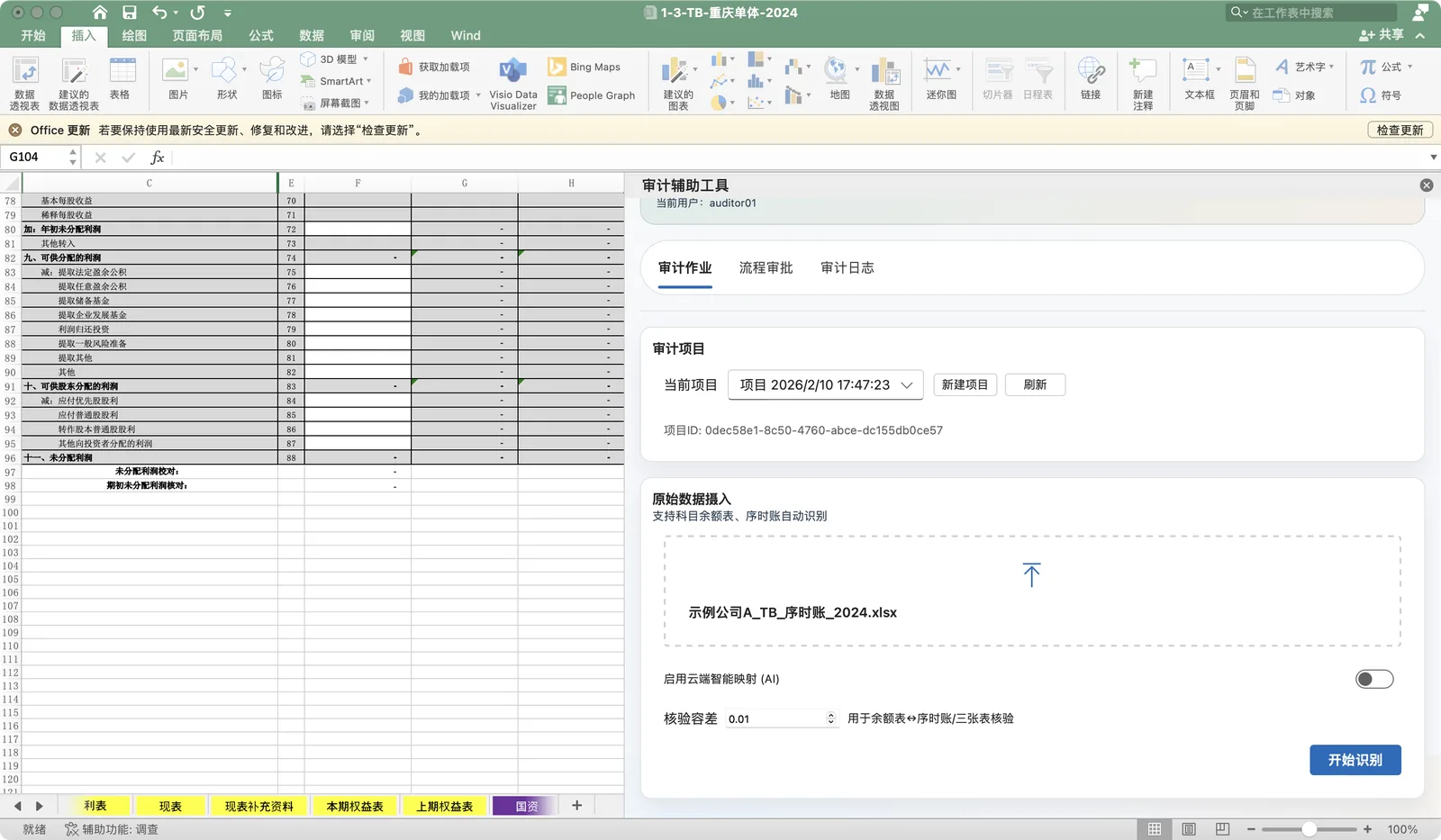The width and height of the screenshot is (1441, 840).
Task: Expand the SmartArt dropdown arrow
Action: [x=368, y=81]
